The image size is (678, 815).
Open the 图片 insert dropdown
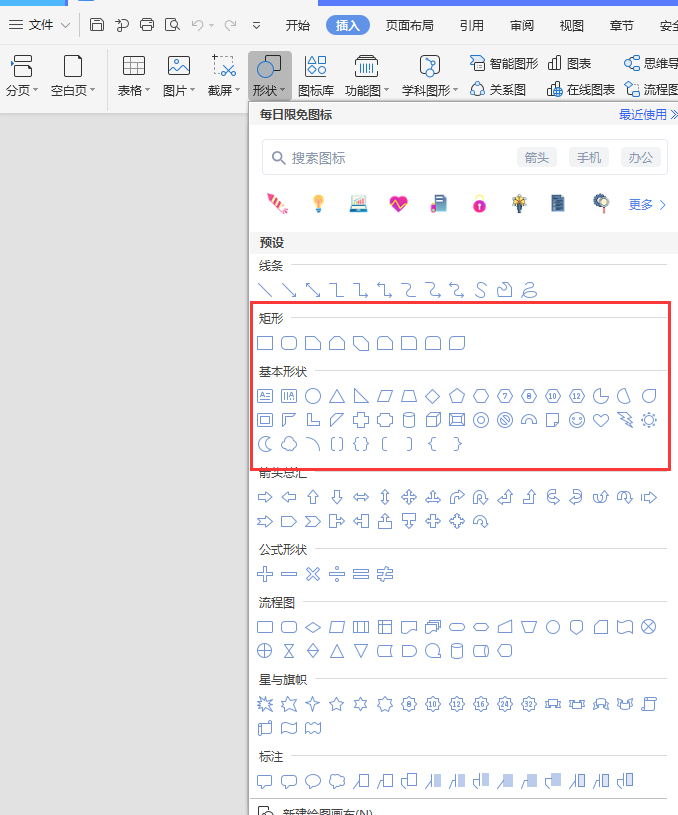tap(179, 76)
